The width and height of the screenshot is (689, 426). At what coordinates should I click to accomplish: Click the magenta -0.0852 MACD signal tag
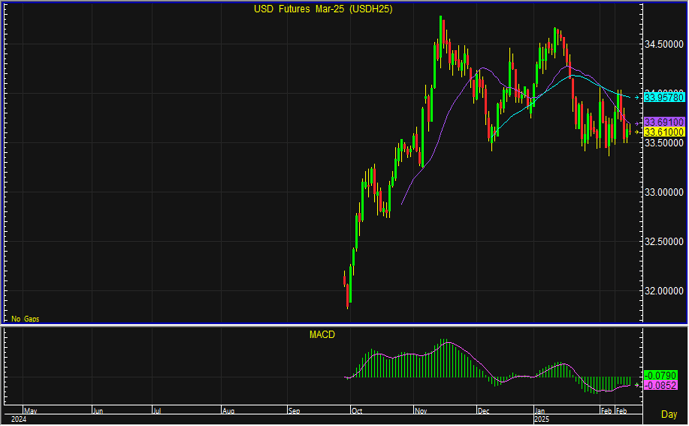click(663, 384)
